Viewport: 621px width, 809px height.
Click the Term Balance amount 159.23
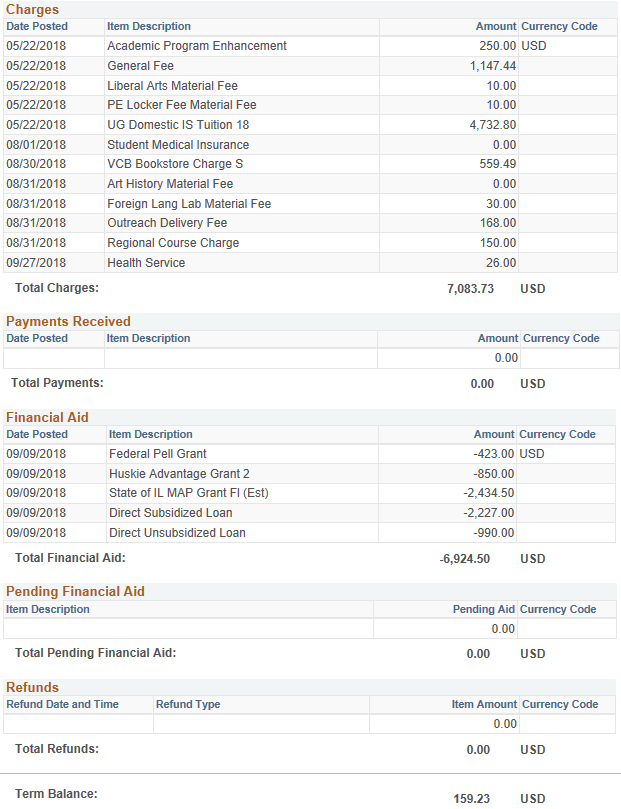(472, 799)
